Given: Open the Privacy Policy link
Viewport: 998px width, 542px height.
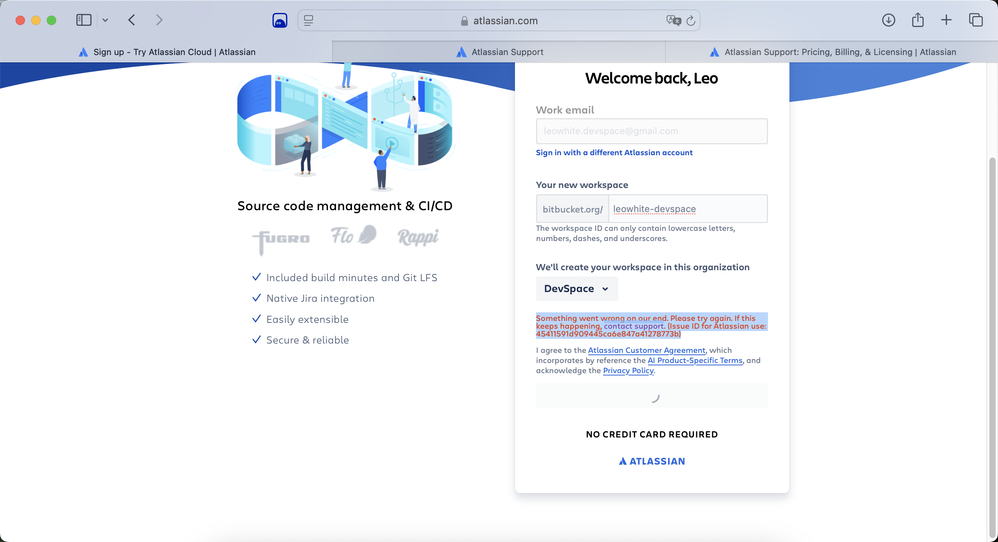Looking at the screenshot, I should (628, 371).
